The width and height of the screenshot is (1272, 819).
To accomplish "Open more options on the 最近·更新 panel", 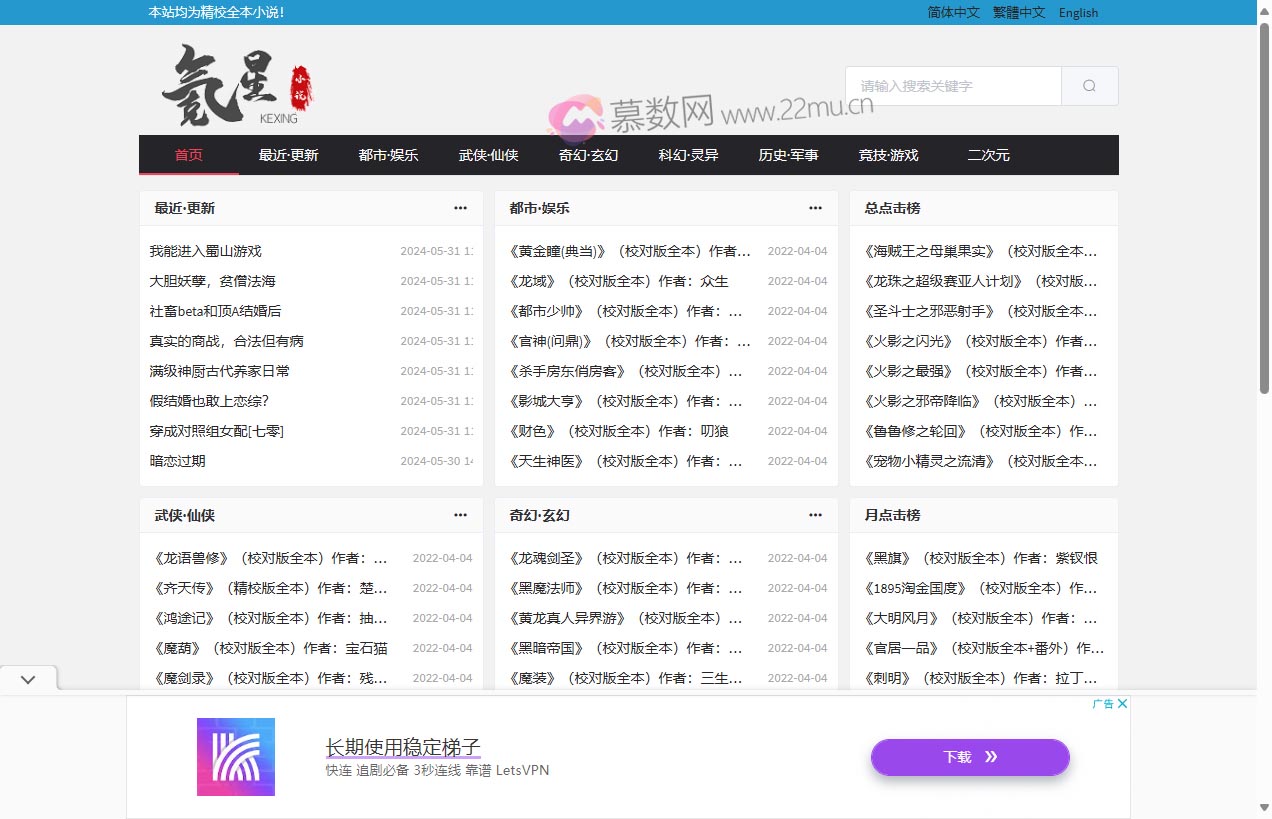I will click(460, 208).
